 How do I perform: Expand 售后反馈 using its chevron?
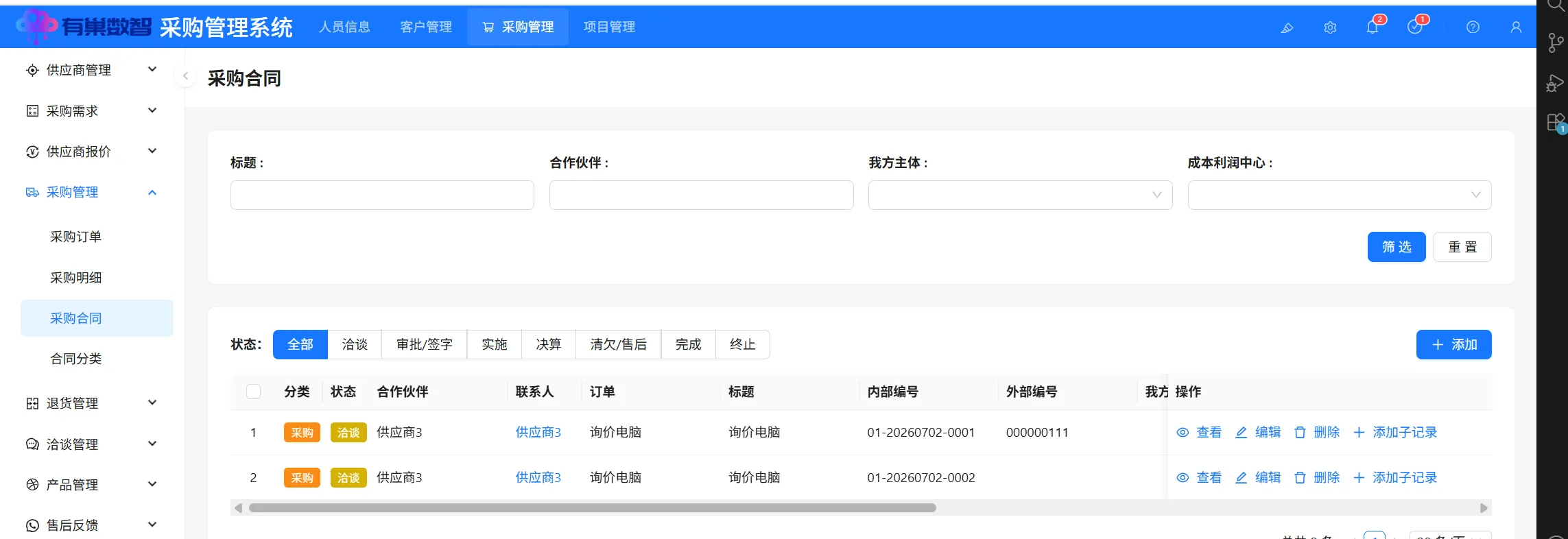coord(152,525)
